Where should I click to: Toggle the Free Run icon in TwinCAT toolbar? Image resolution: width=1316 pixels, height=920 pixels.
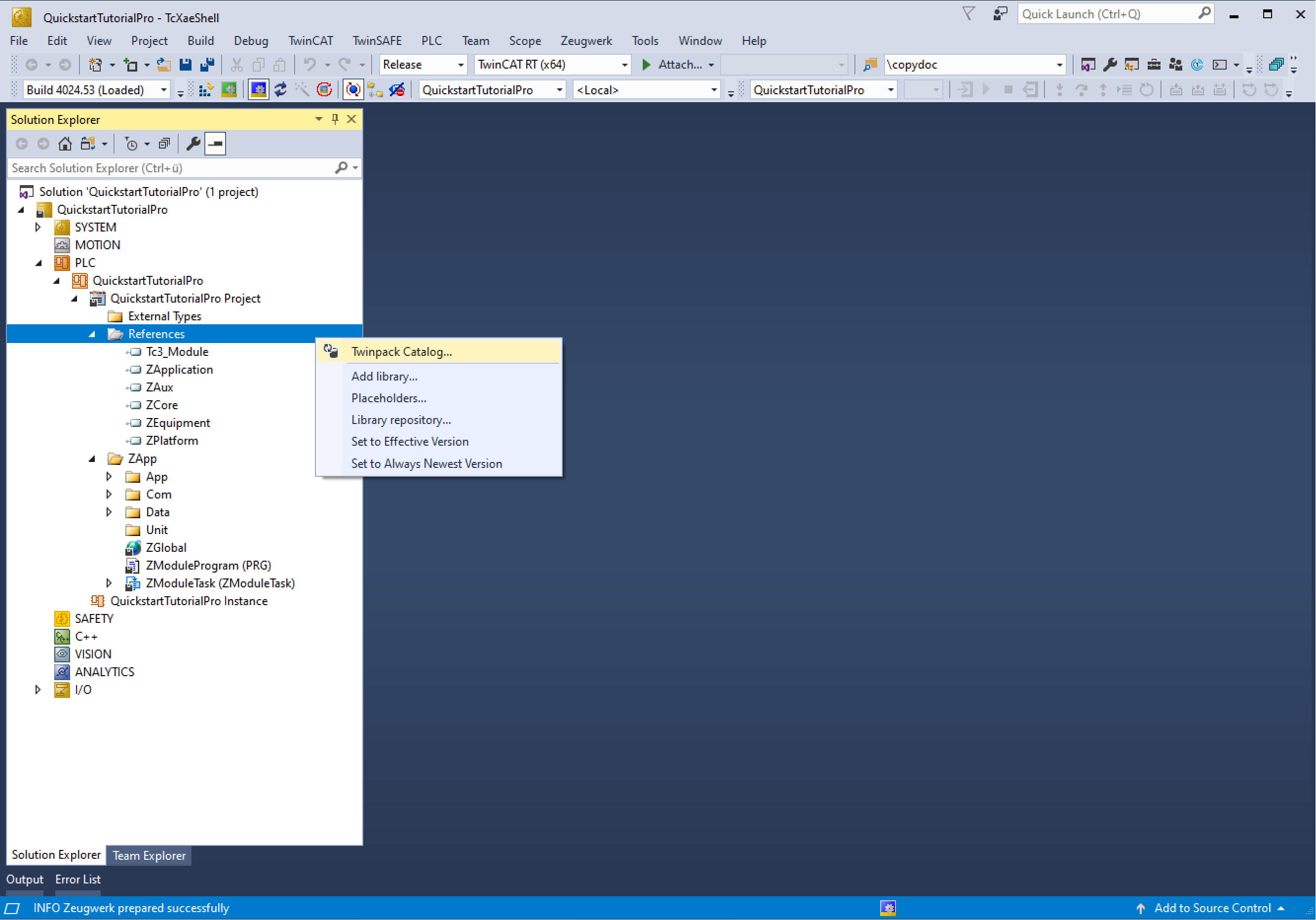pyautogui.click(x=324, y=90)
